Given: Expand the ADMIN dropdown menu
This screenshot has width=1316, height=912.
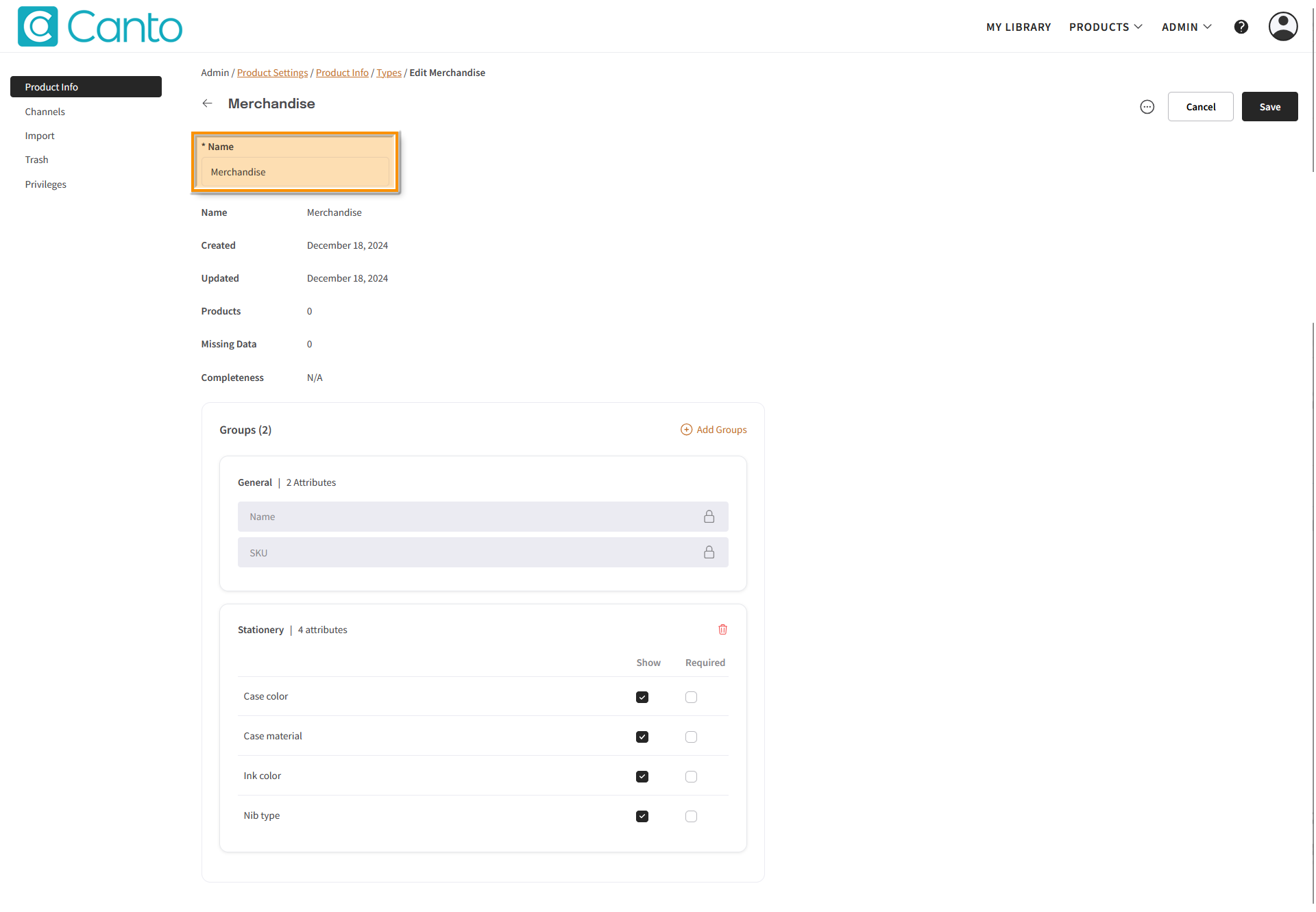Looking at the screenshot, I should 1186,27.
